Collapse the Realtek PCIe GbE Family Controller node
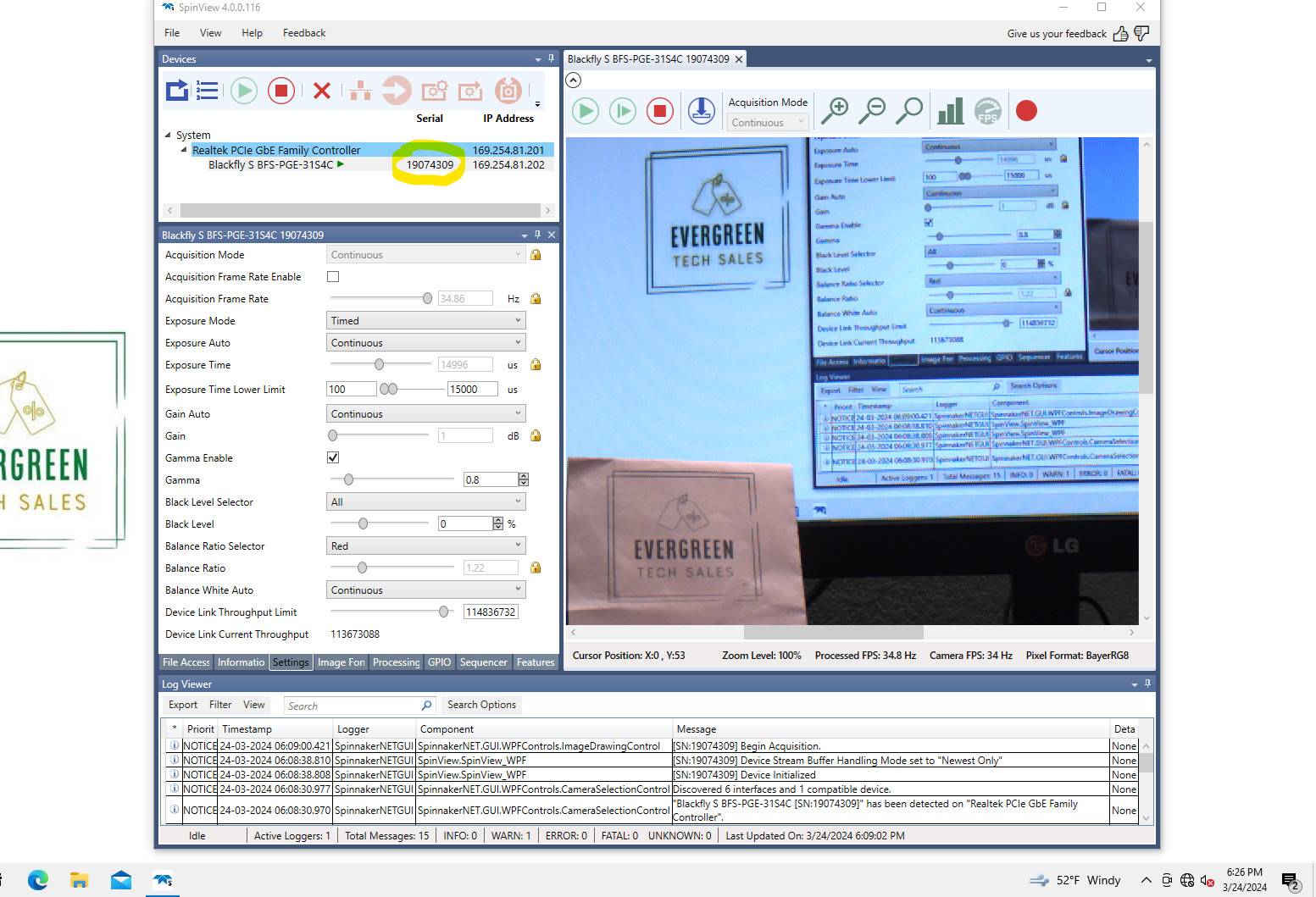Screen dimensions: 1316x897 click(x=184, y=150)
